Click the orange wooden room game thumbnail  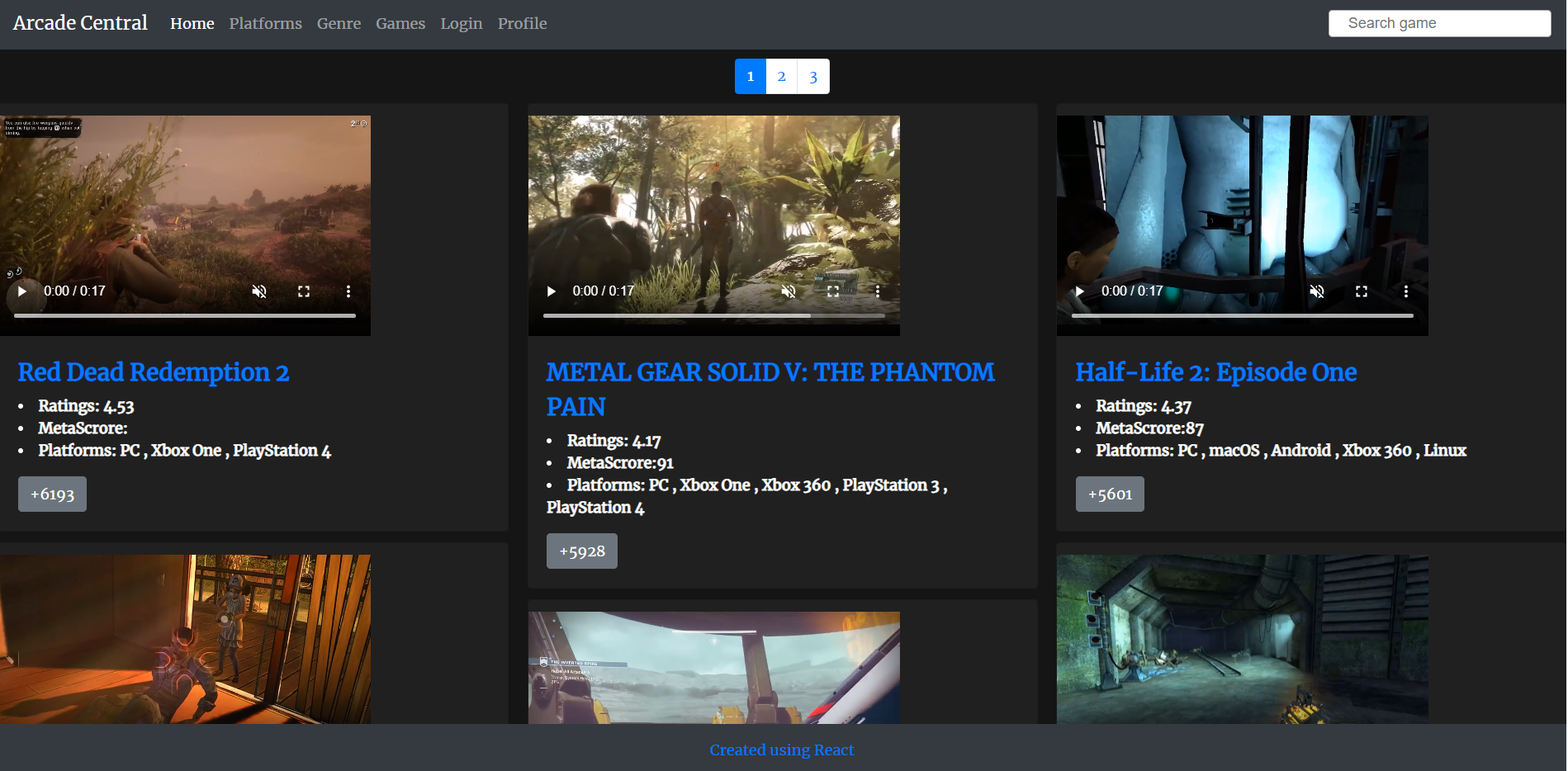(x=185, y=639)
